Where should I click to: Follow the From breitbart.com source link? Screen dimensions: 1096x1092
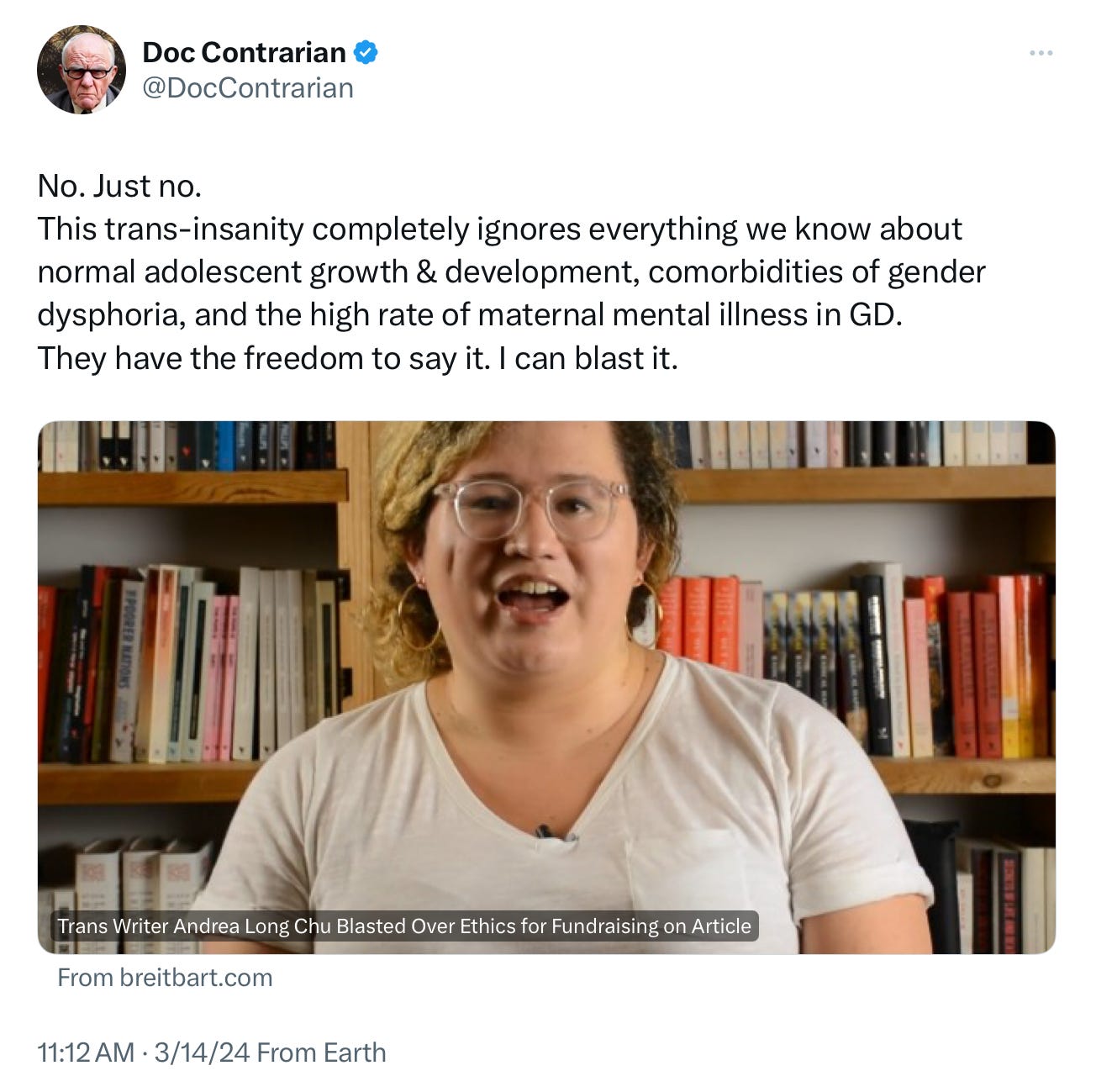click(165, 977)
